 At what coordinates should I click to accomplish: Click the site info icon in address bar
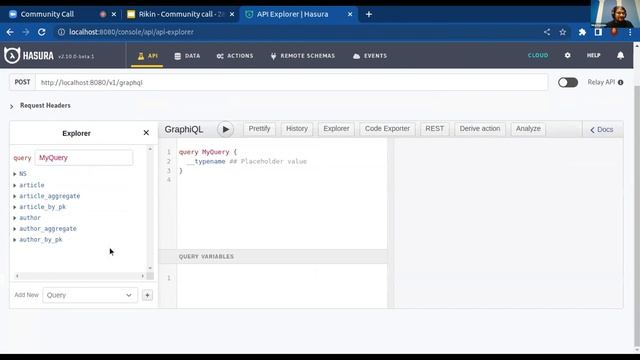[61, 32]
